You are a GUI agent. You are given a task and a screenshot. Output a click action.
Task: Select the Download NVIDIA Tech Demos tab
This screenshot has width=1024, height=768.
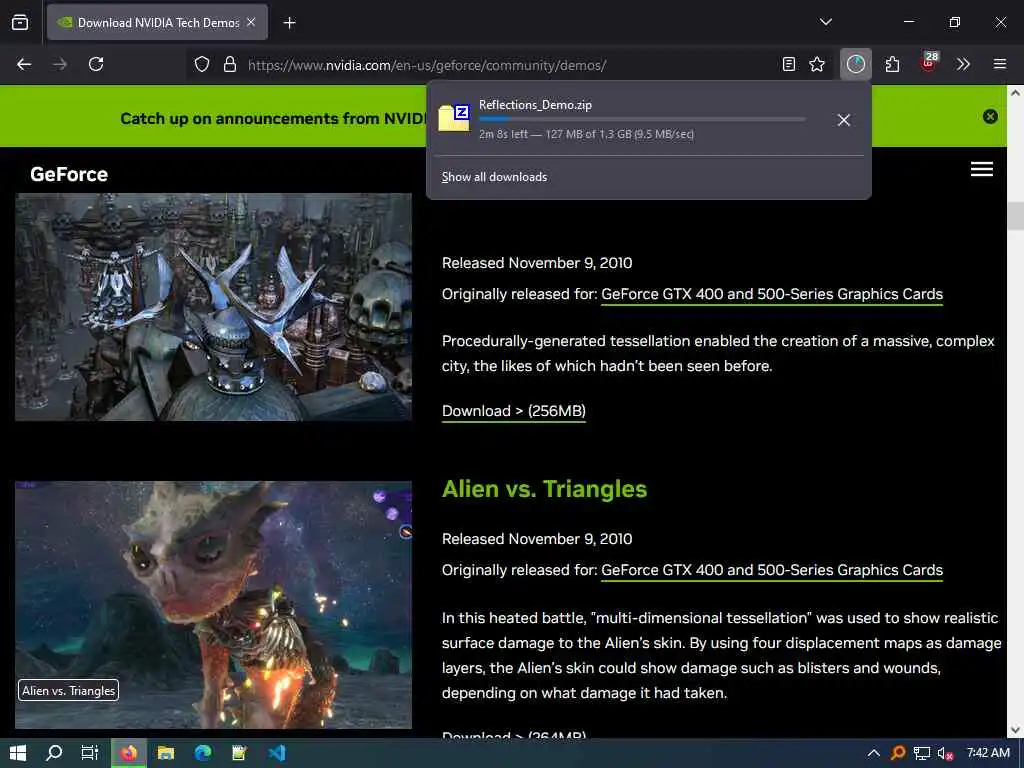[x=157, y=22]
